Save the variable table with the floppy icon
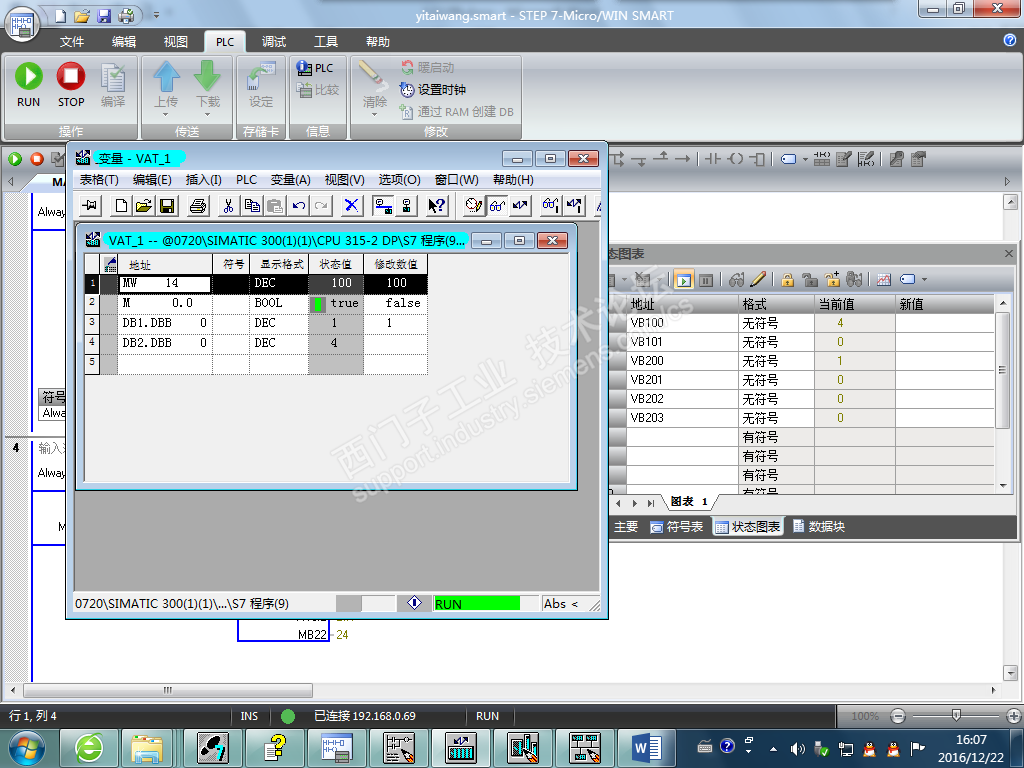The width and height of the screenshot is (1024, 768). [167, 206]
